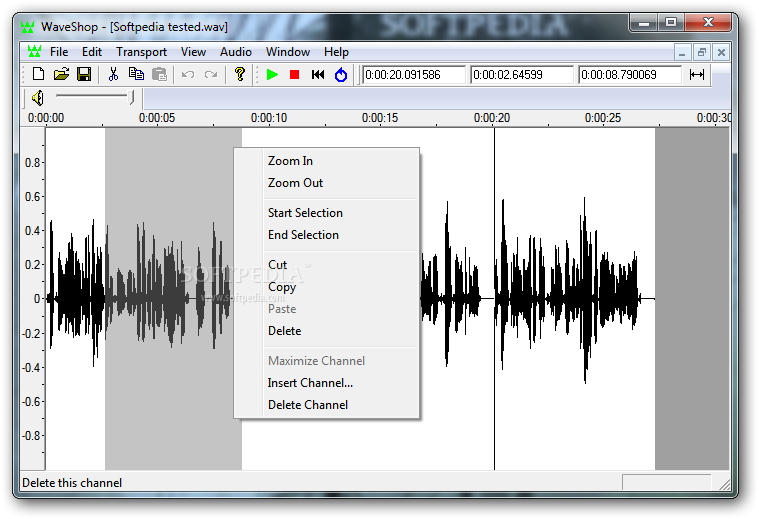Viewport: 759px width, 519px height.
Task: Click the selection end field 0:00:08.790069
Action: click(630, 75)
